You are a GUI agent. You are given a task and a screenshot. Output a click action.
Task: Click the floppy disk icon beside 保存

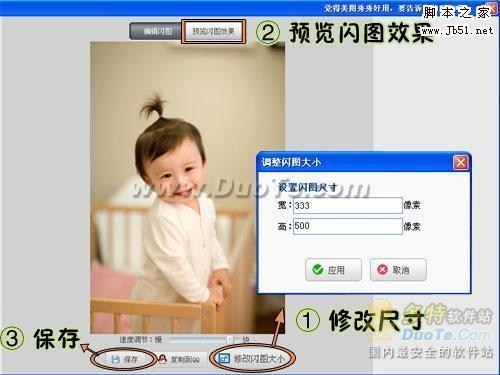coord(115,359)
